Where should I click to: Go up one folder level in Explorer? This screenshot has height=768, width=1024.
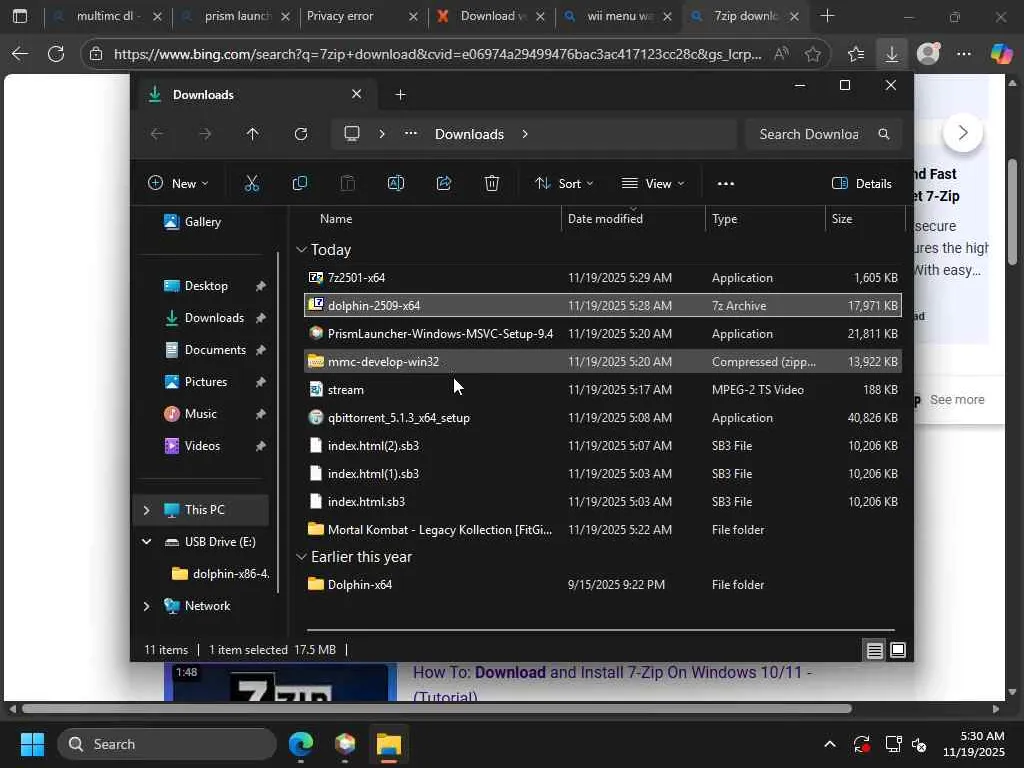click(x=253, y=134)
